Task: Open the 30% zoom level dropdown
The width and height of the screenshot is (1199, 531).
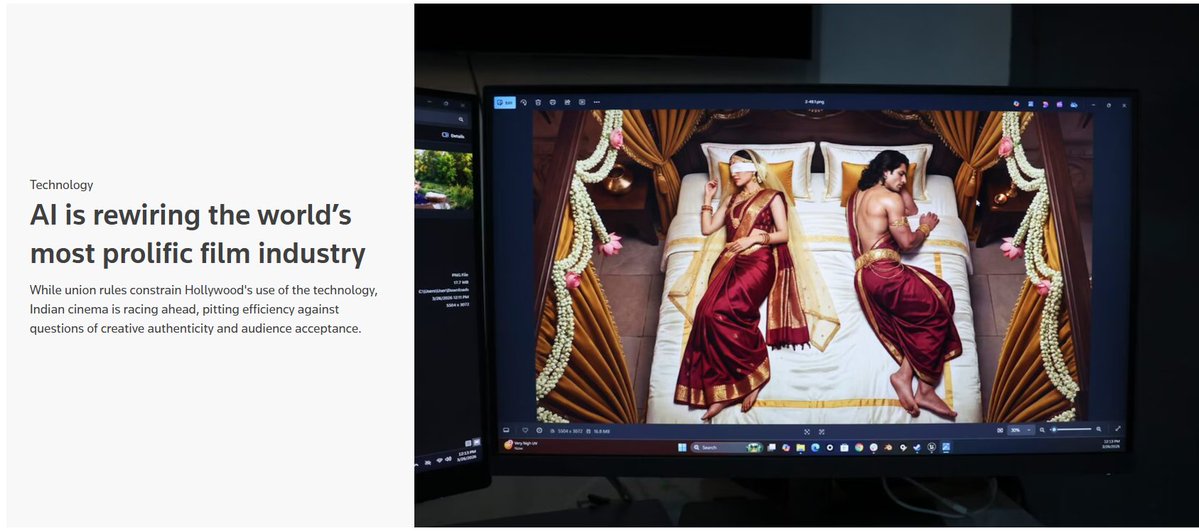Action: point(1021,430)
